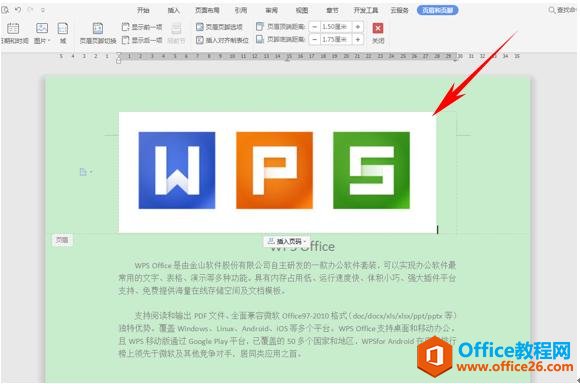580x384 pixels.
Task: Open the 章节 (Section) tab
Action: pyautogui.click(x=332, y=10)
